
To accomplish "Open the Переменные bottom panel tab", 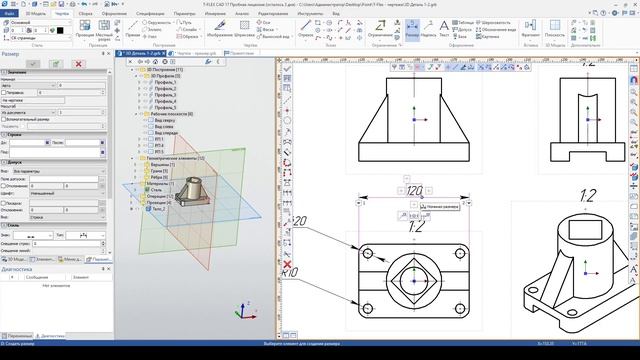I will coord(17,336).
